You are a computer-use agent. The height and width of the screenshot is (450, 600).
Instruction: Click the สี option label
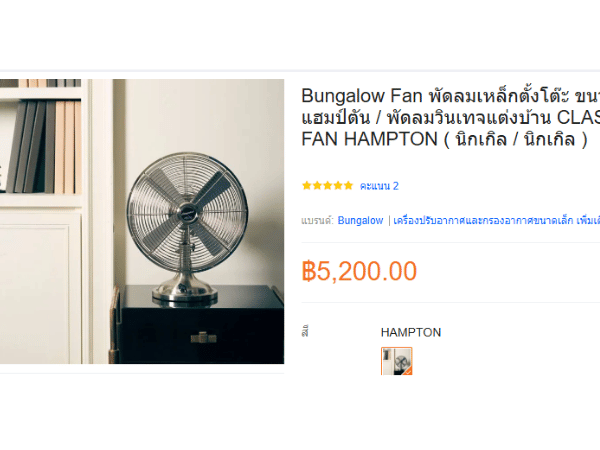click(305, 331)
